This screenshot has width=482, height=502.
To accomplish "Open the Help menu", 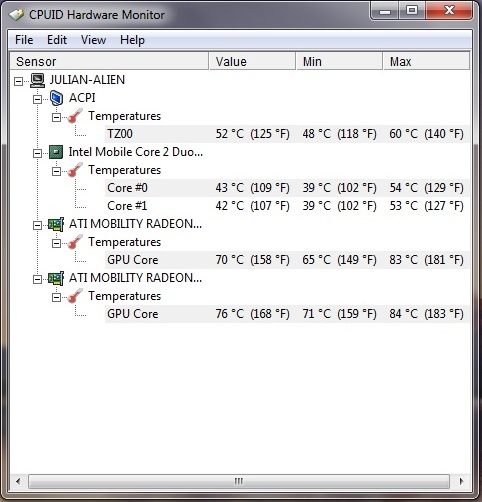I will click(132, 40).
